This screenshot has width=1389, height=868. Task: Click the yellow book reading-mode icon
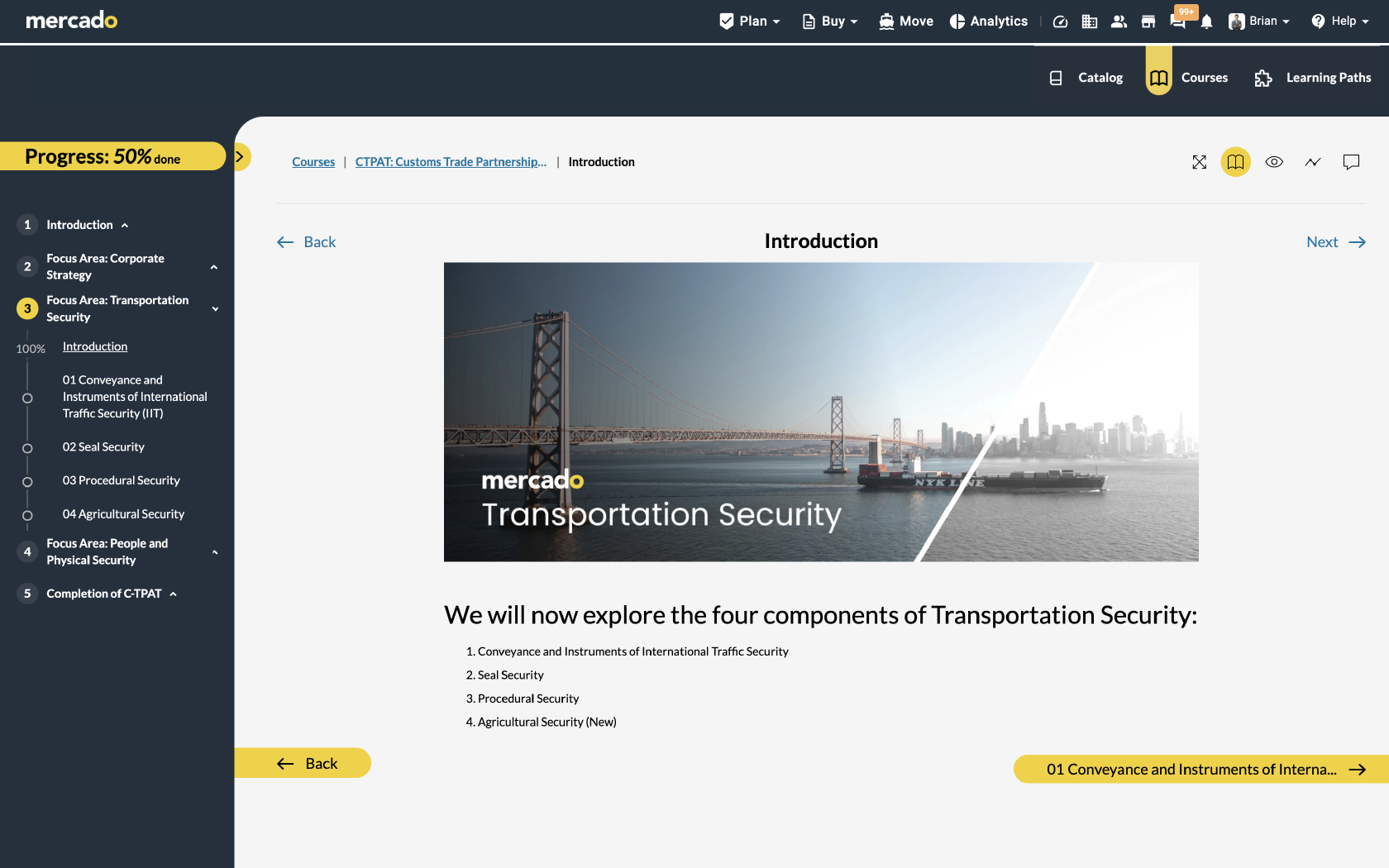coord(1235,162)
